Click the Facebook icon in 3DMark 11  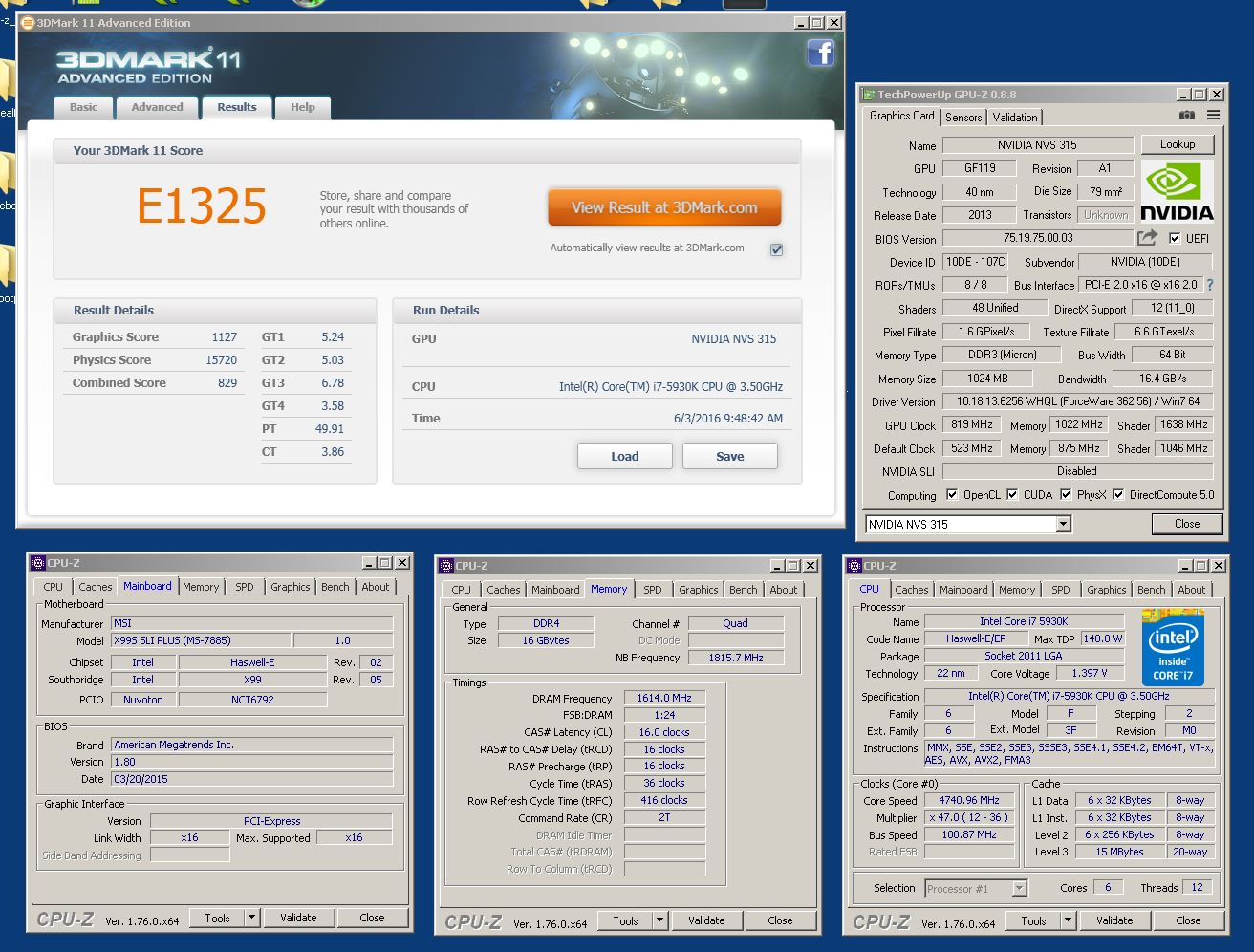[821, 53]
